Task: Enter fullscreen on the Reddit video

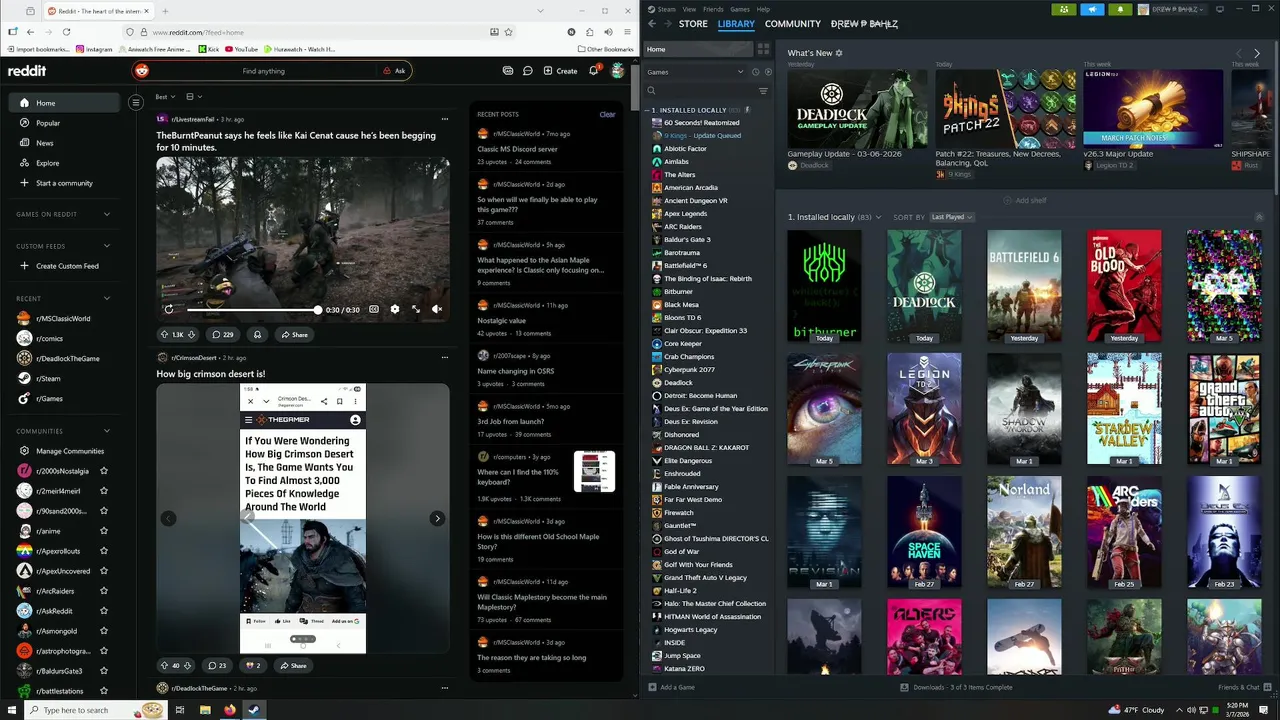Action: pos(416,310)
